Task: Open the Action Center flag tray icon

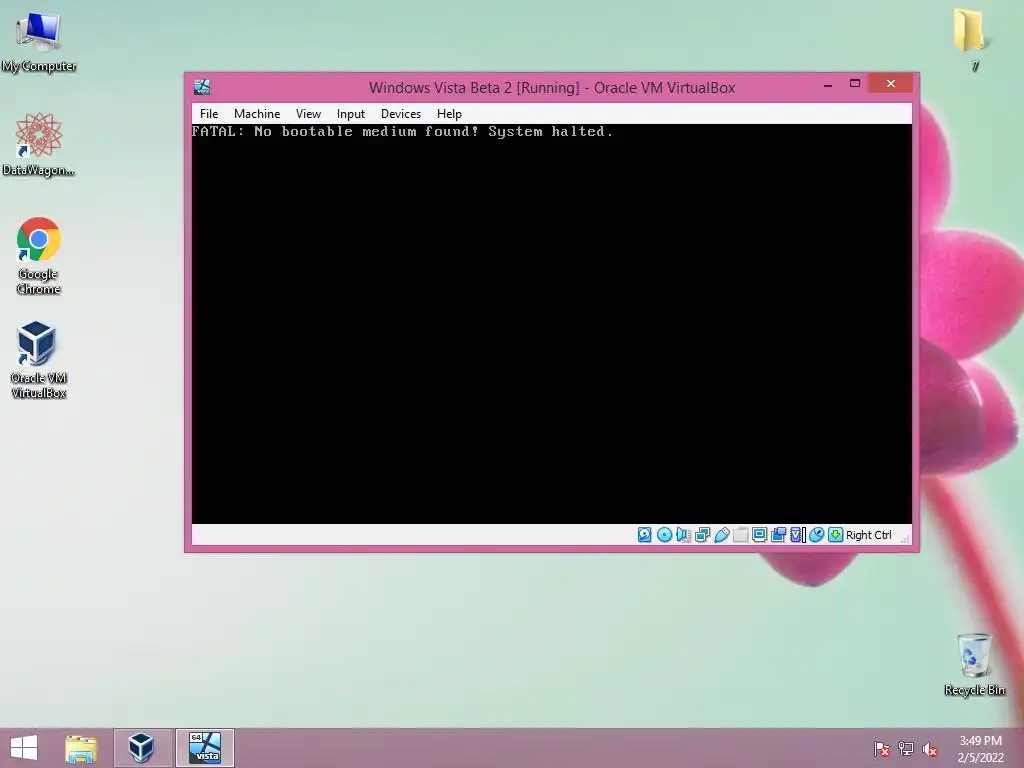Action: [881, 749]
